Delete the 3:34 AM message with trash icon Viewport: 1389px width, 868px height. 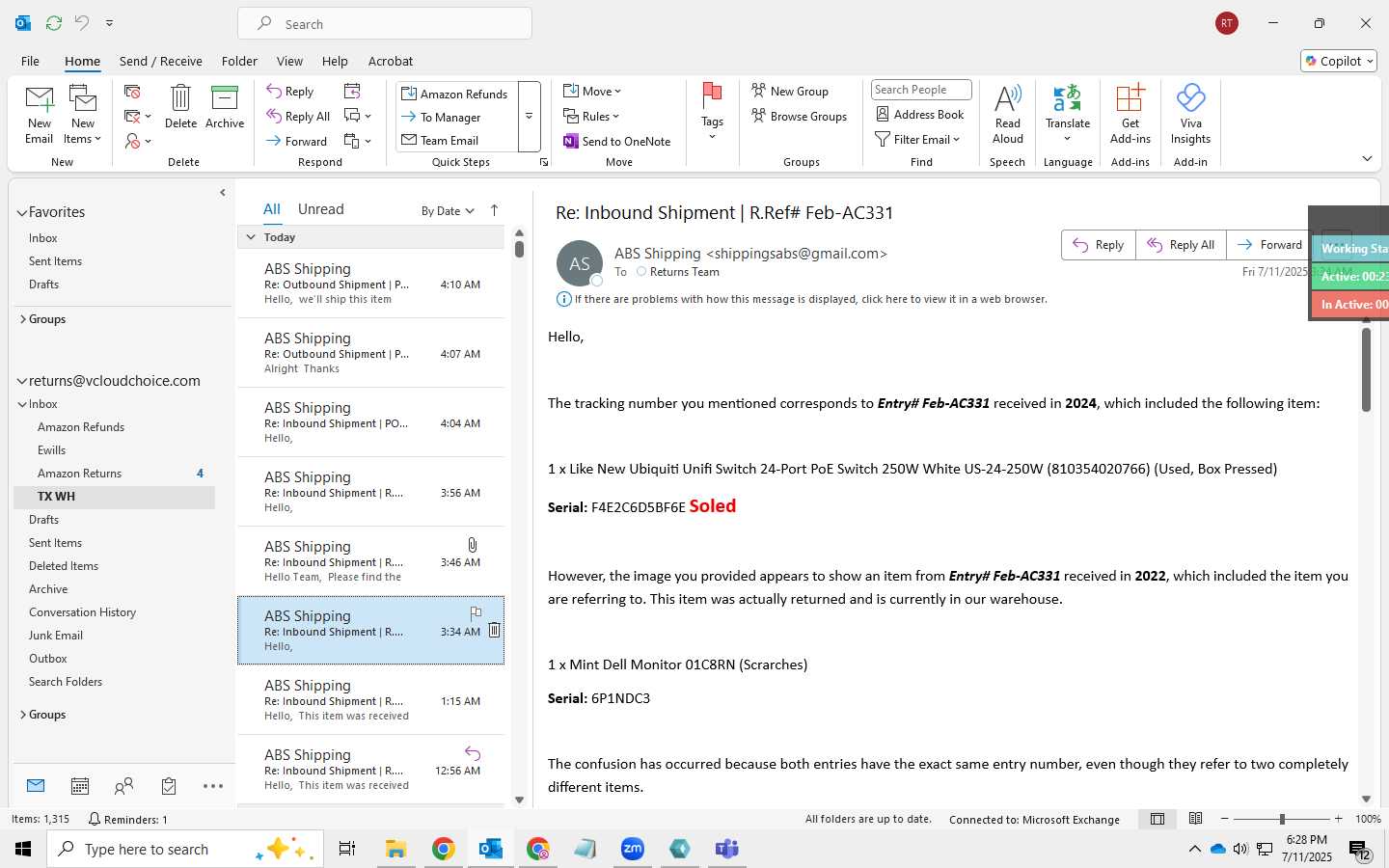494,630
